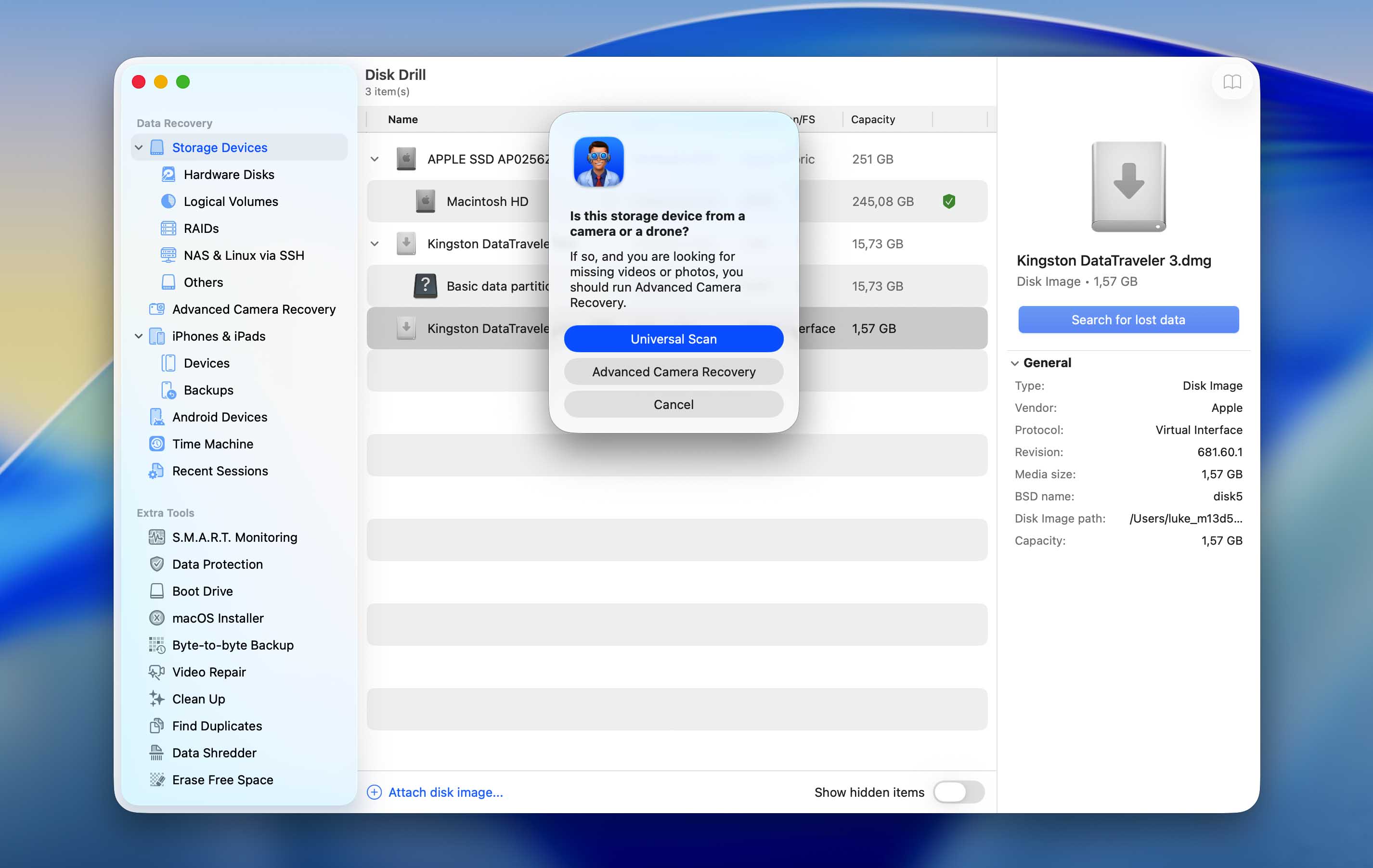This screenshot has width=1373, height=868.
Task: Click the NAS & Linux via SSH icon
Action: point(168,255)
